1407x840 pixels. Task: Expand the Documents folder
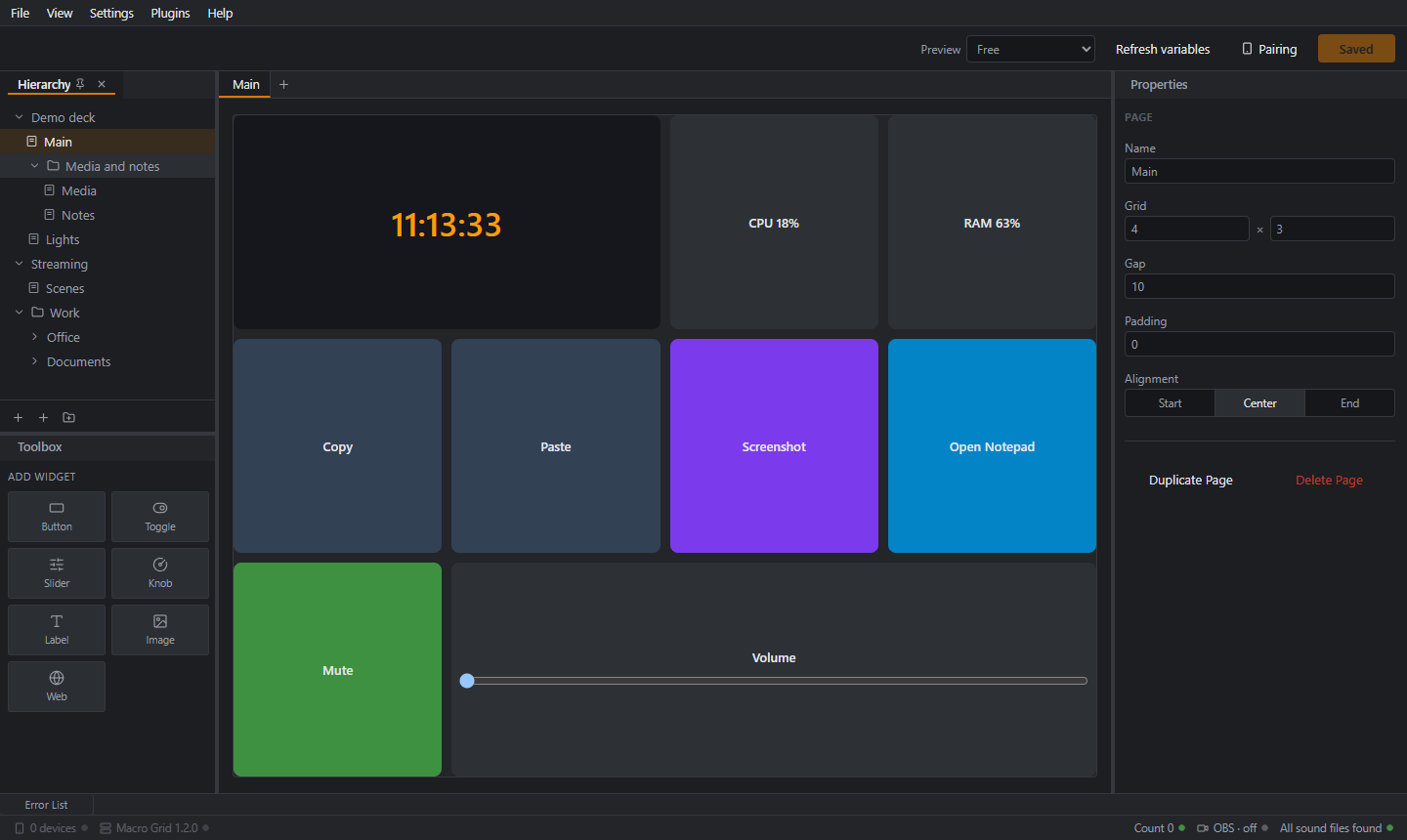(34, 361)
